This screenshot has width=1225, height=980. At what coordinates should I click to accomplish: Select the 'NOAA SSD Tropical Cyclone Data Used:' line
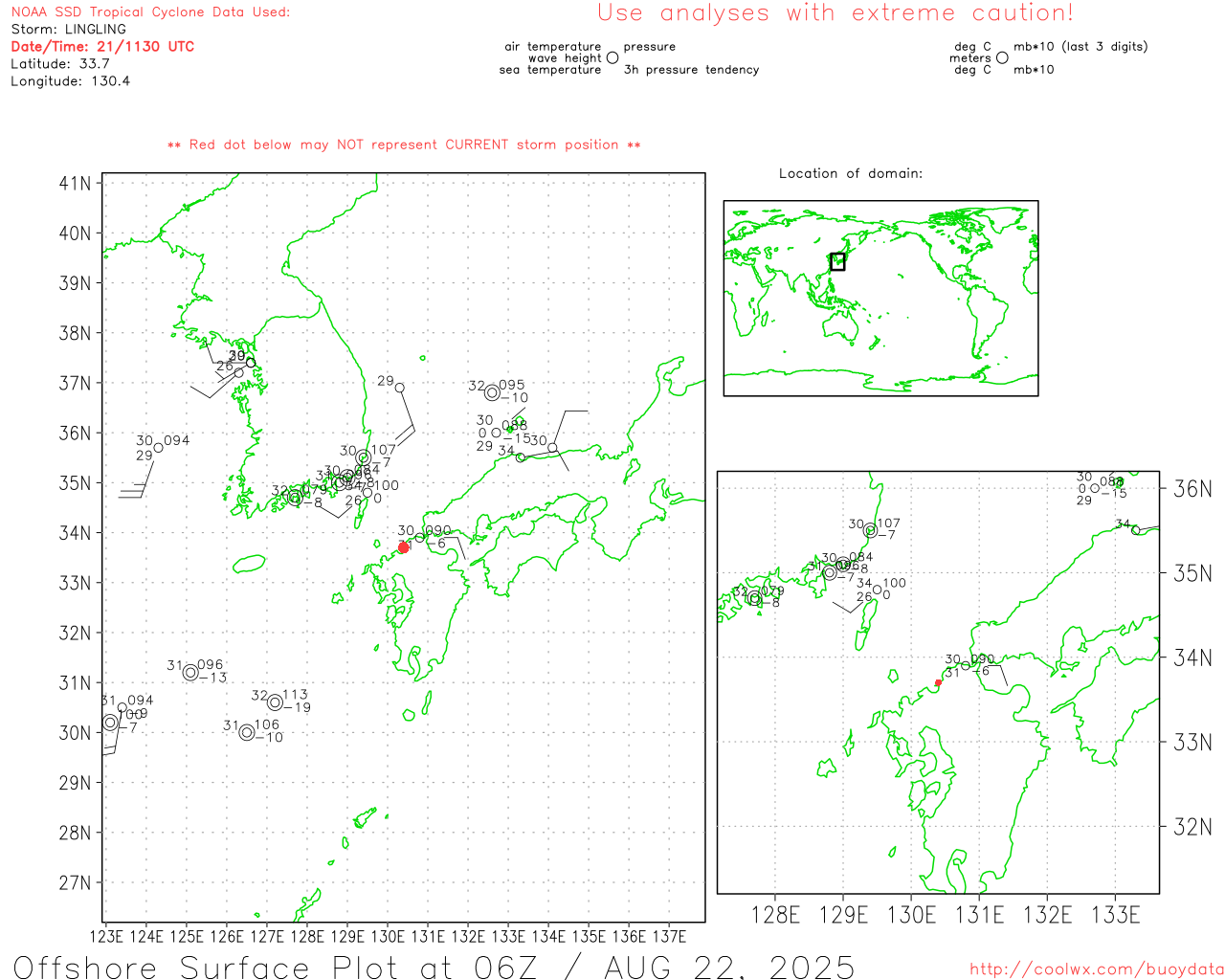150,12
